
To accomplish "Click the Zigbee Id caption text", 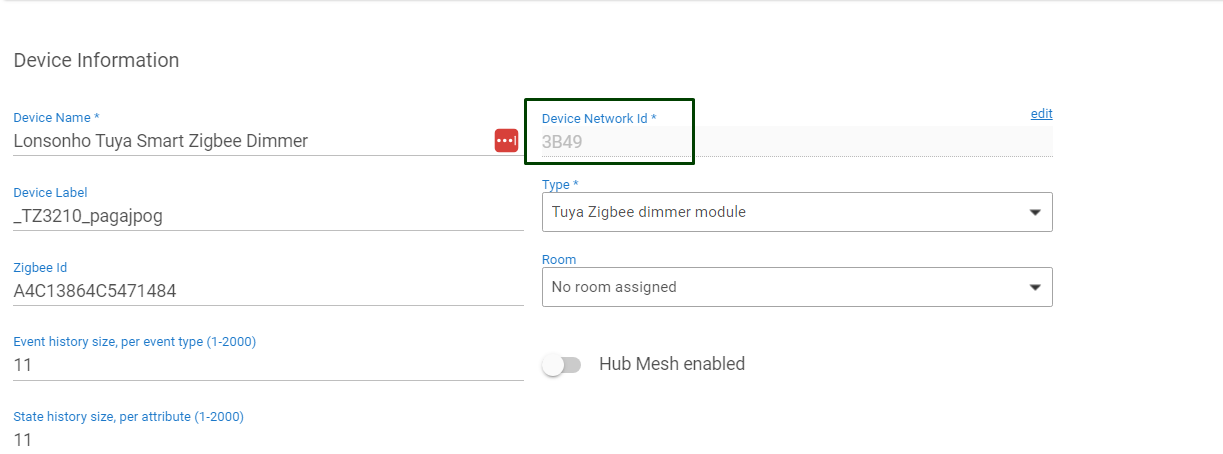I will tap(40, 268).
